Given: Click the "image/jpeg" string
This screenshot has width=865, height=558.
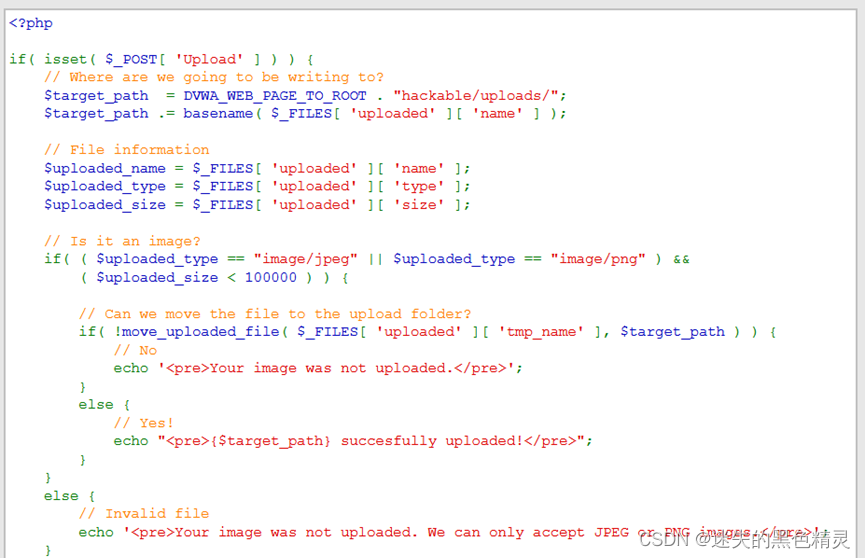Looking at the screenshot, I should 306,259.
